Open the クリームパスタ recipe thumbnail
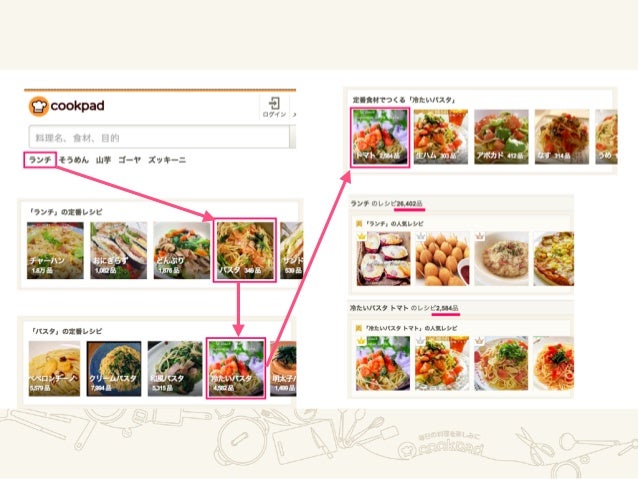Image resolution: width=638 pixels, height=479 pixels. pyautogui.click(x=114, y=368)
